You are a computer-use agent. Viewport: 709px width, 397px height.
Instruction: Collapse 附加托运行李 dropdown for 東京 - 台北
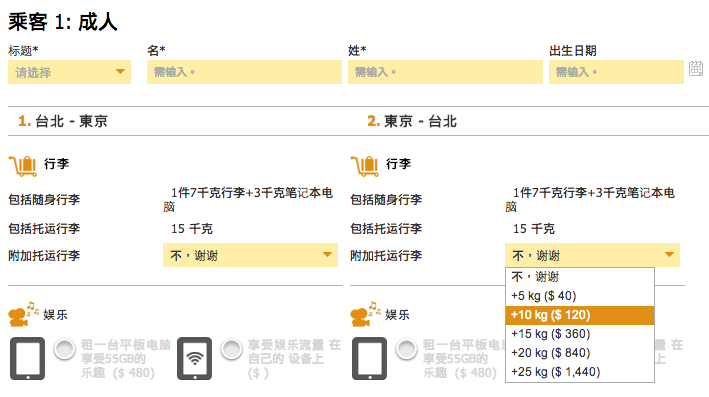pos(592,255)
